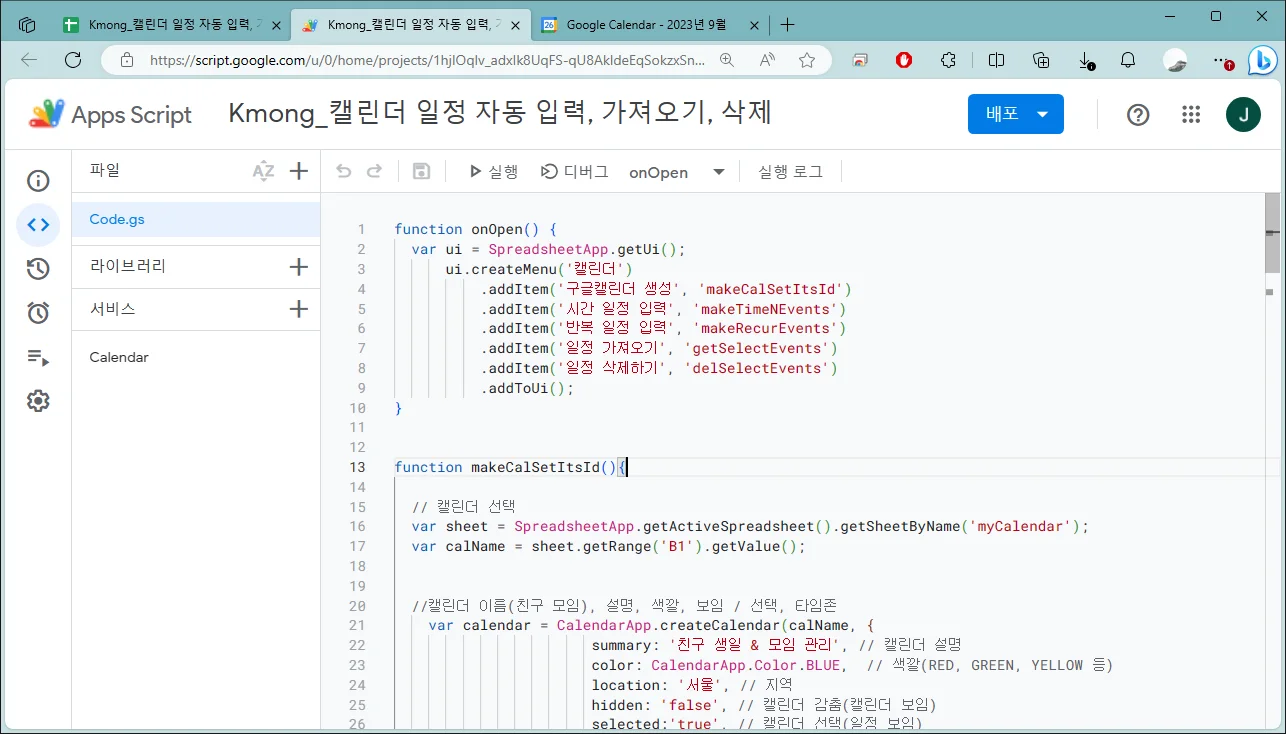Open the Triggers alarm clock icon
This screenshot has width=1286, height=734.
coord(38,313)
